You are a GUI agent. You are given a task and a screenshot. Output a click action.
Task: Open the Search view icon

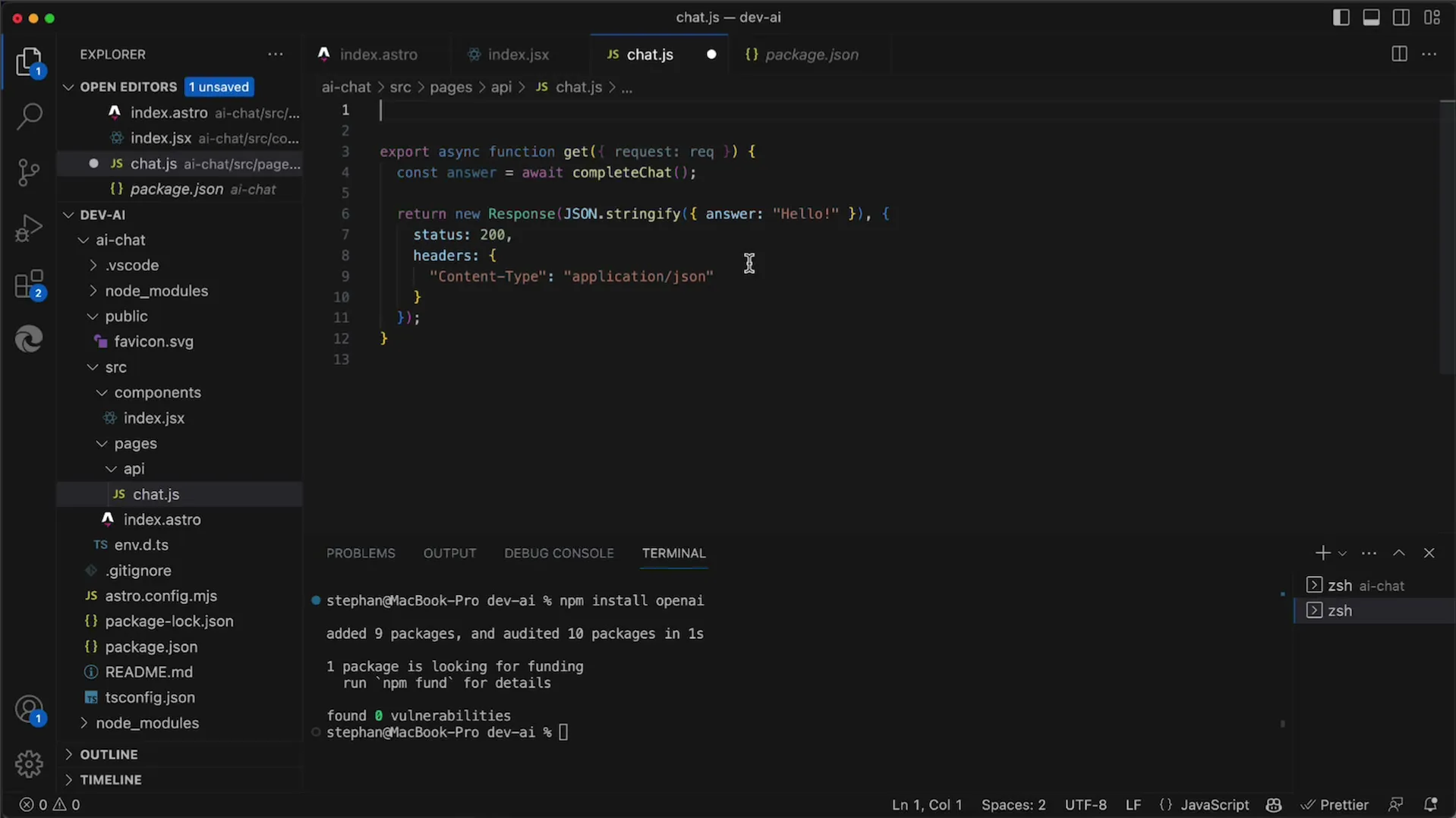29,116
